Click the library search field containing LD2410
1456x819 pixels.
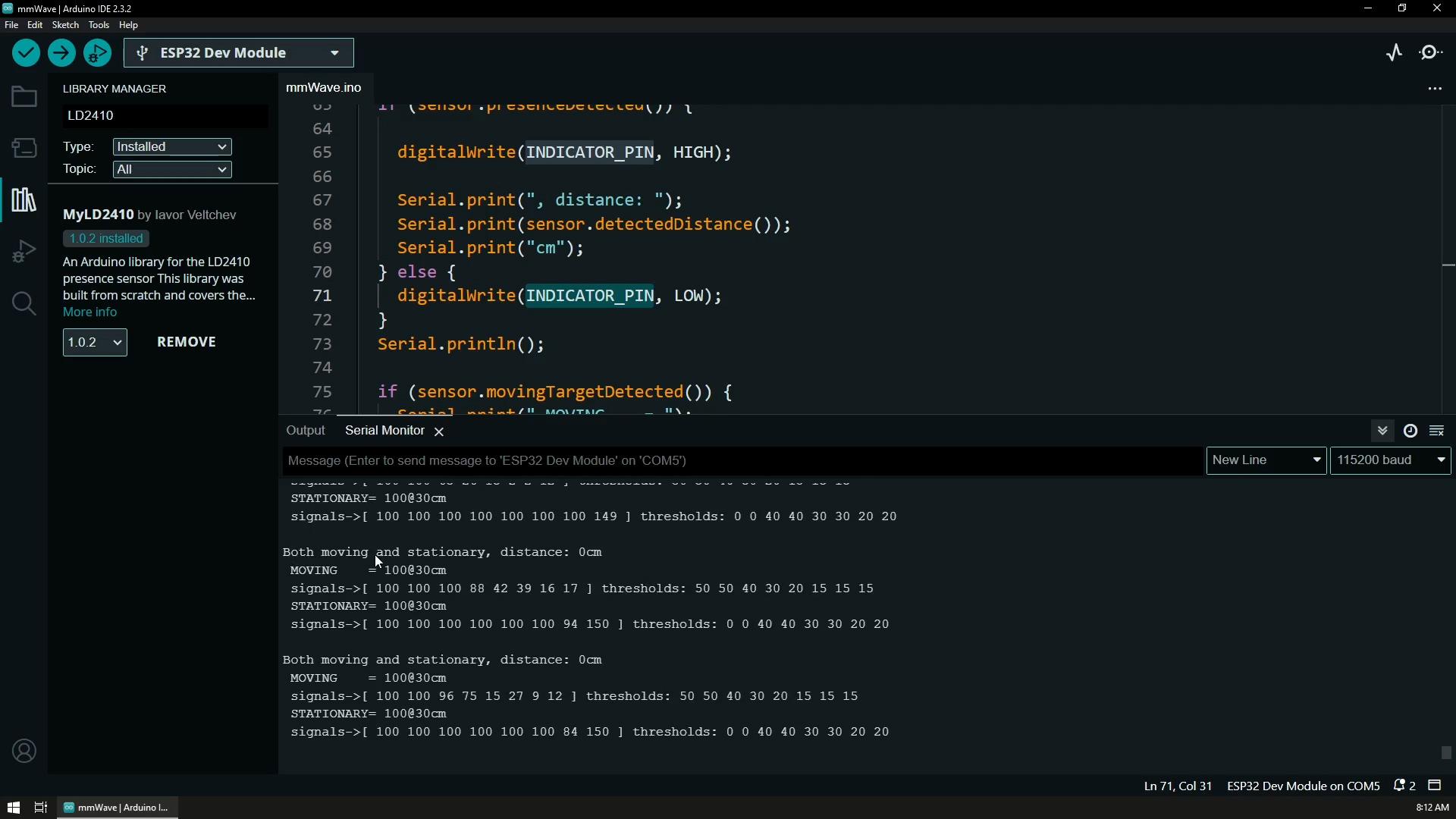[x=165, y=116]
